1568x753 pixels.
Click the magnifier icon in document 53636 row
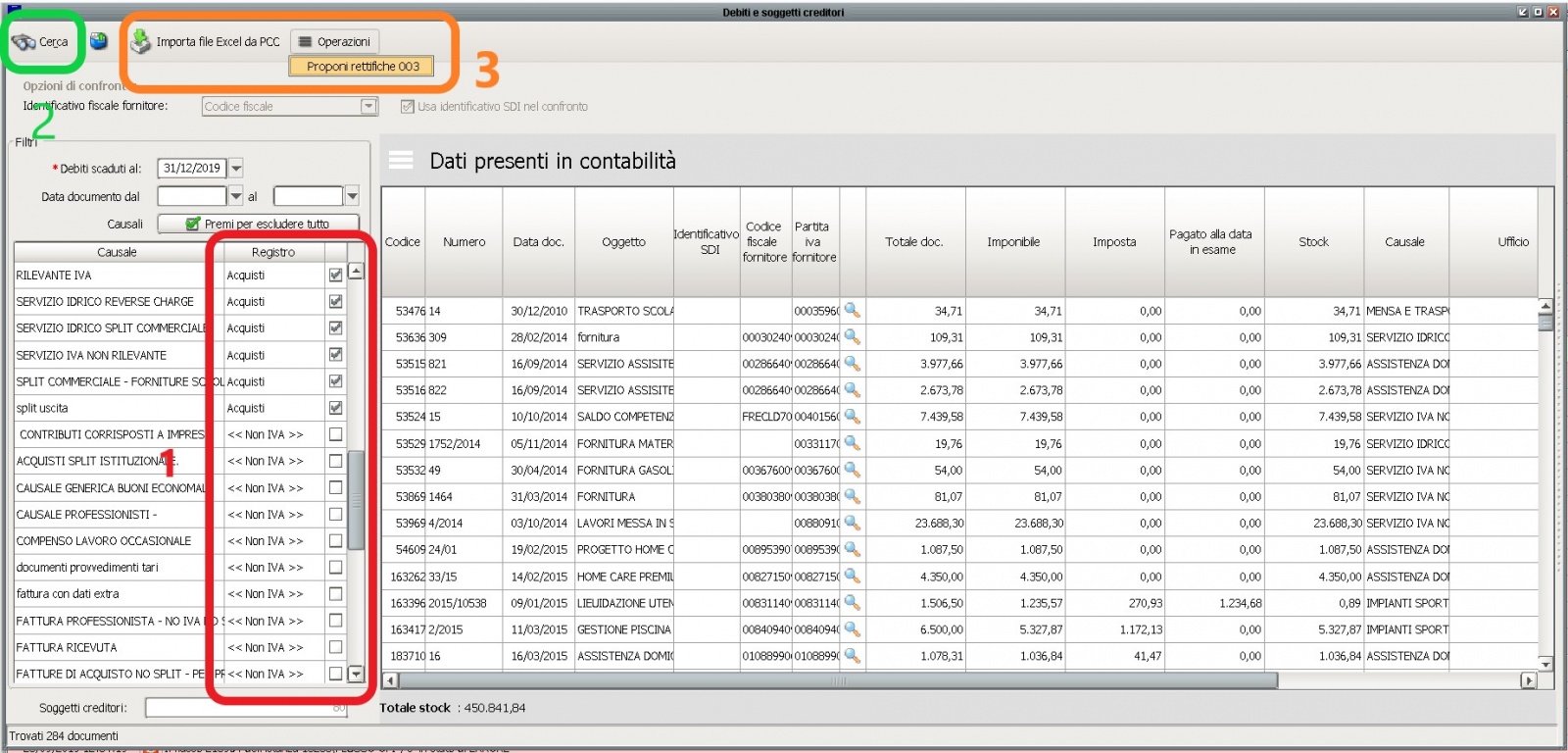853,336
